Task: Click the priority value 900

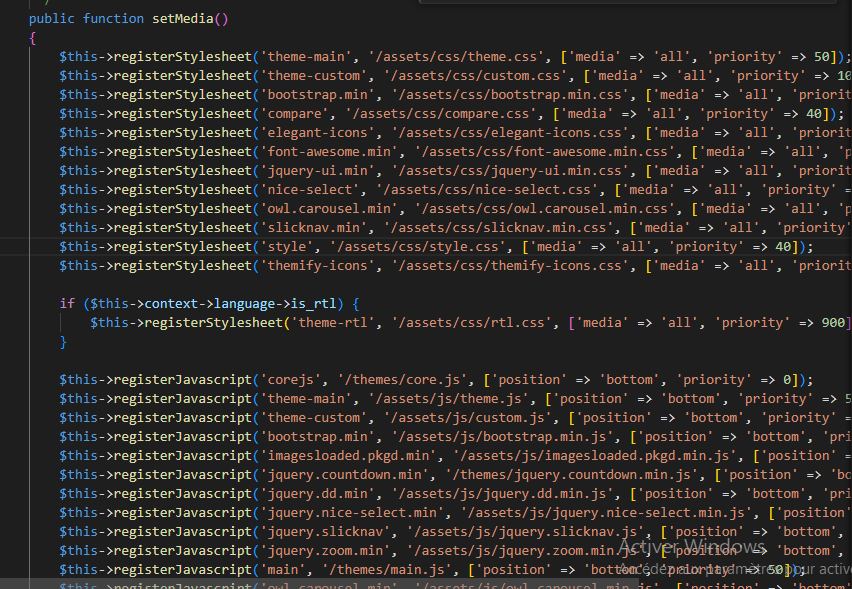Action: (x=834, y=323)
